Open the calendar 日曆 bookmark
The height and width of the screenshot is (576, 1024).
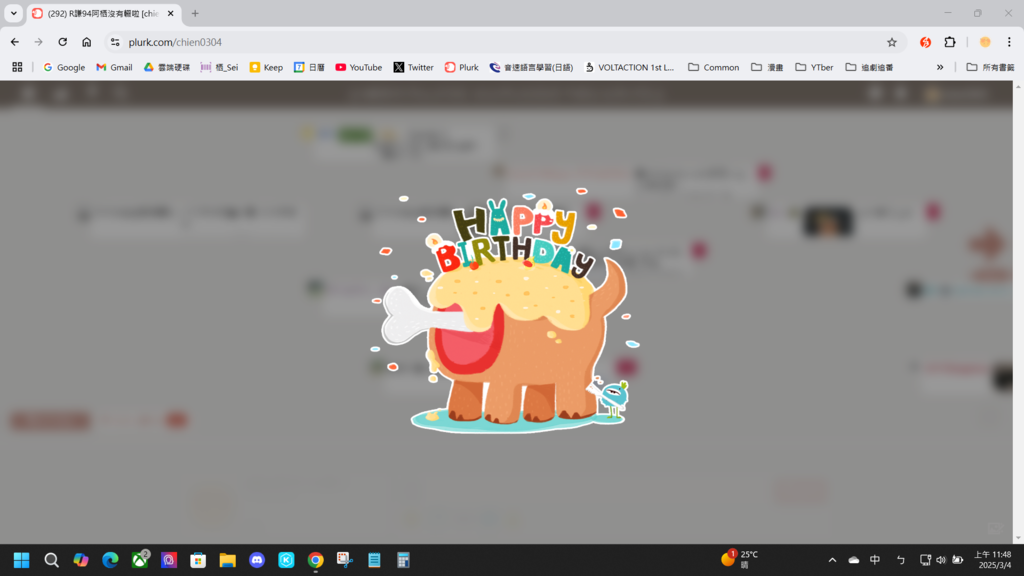click(309, 67)
